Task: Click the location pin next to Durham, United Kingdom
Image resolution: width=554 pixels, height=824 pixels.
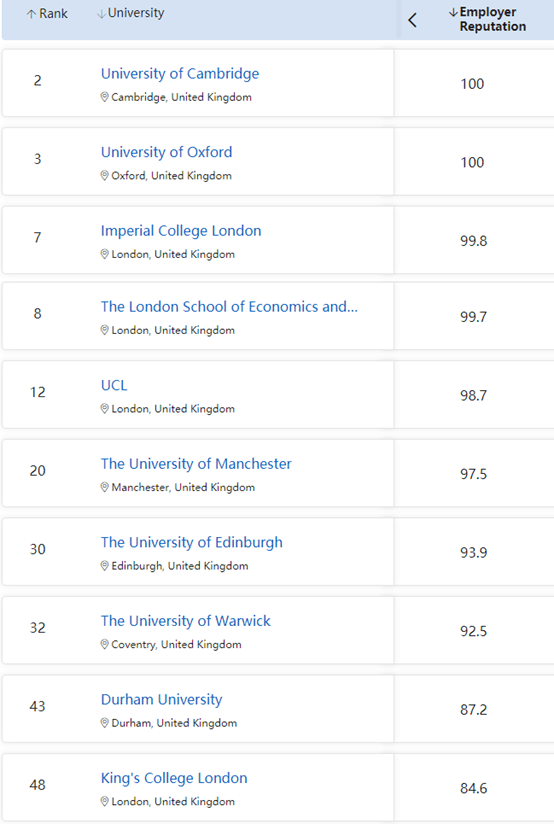Action: point(105,723)
